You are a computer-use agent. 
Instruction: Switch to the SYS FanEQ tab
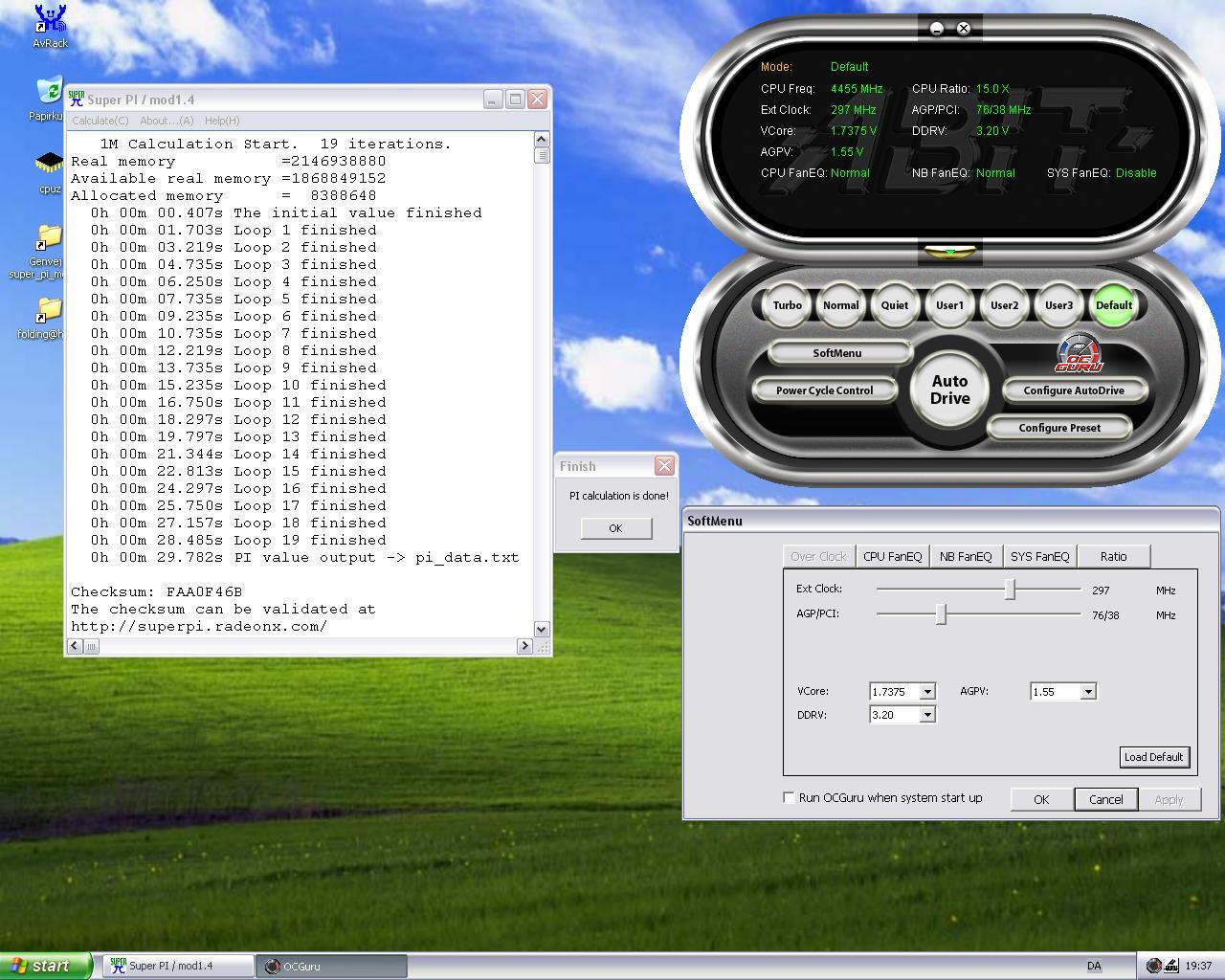click(1039, 556)
